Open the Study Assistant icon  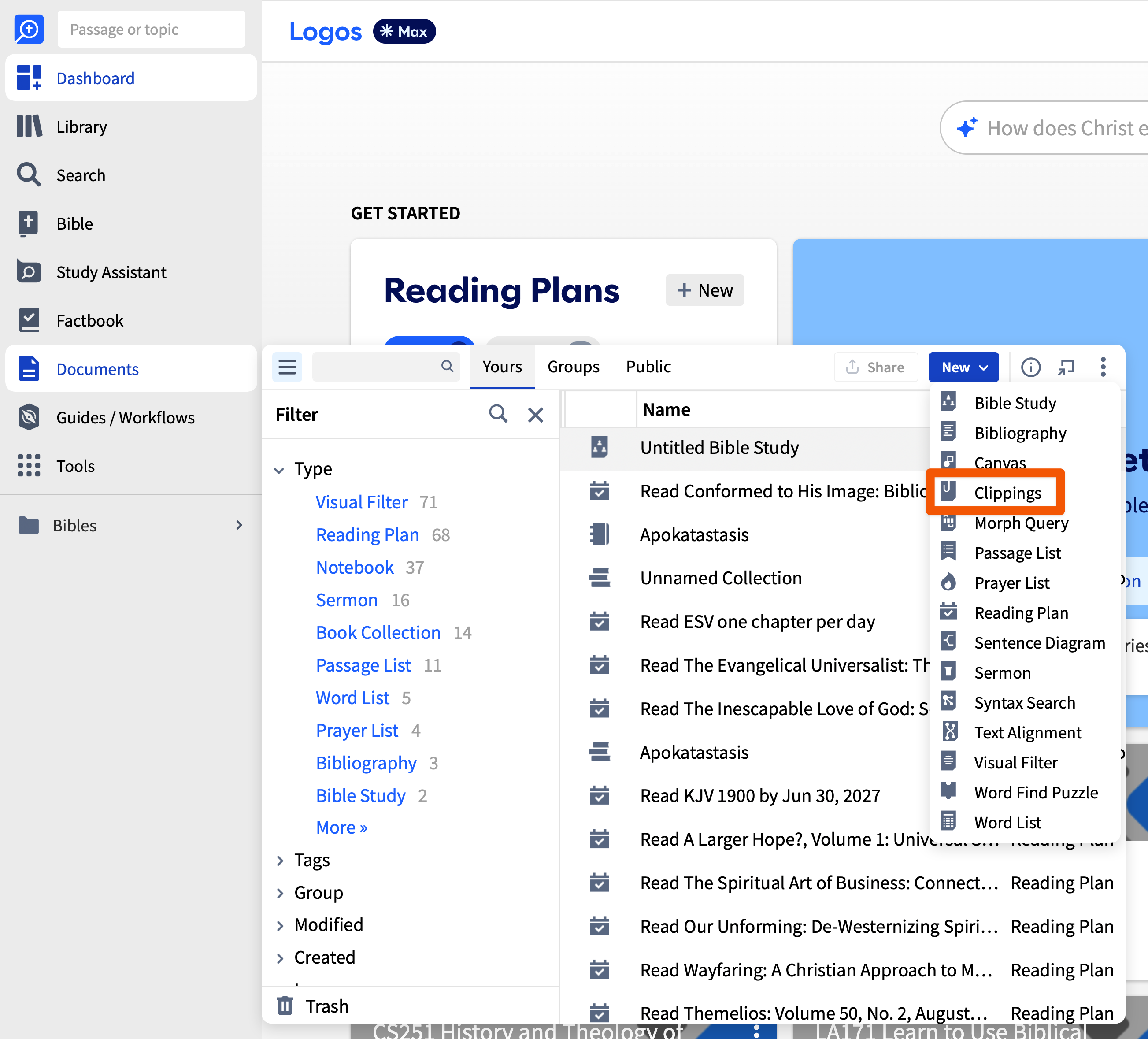point(29,272)
